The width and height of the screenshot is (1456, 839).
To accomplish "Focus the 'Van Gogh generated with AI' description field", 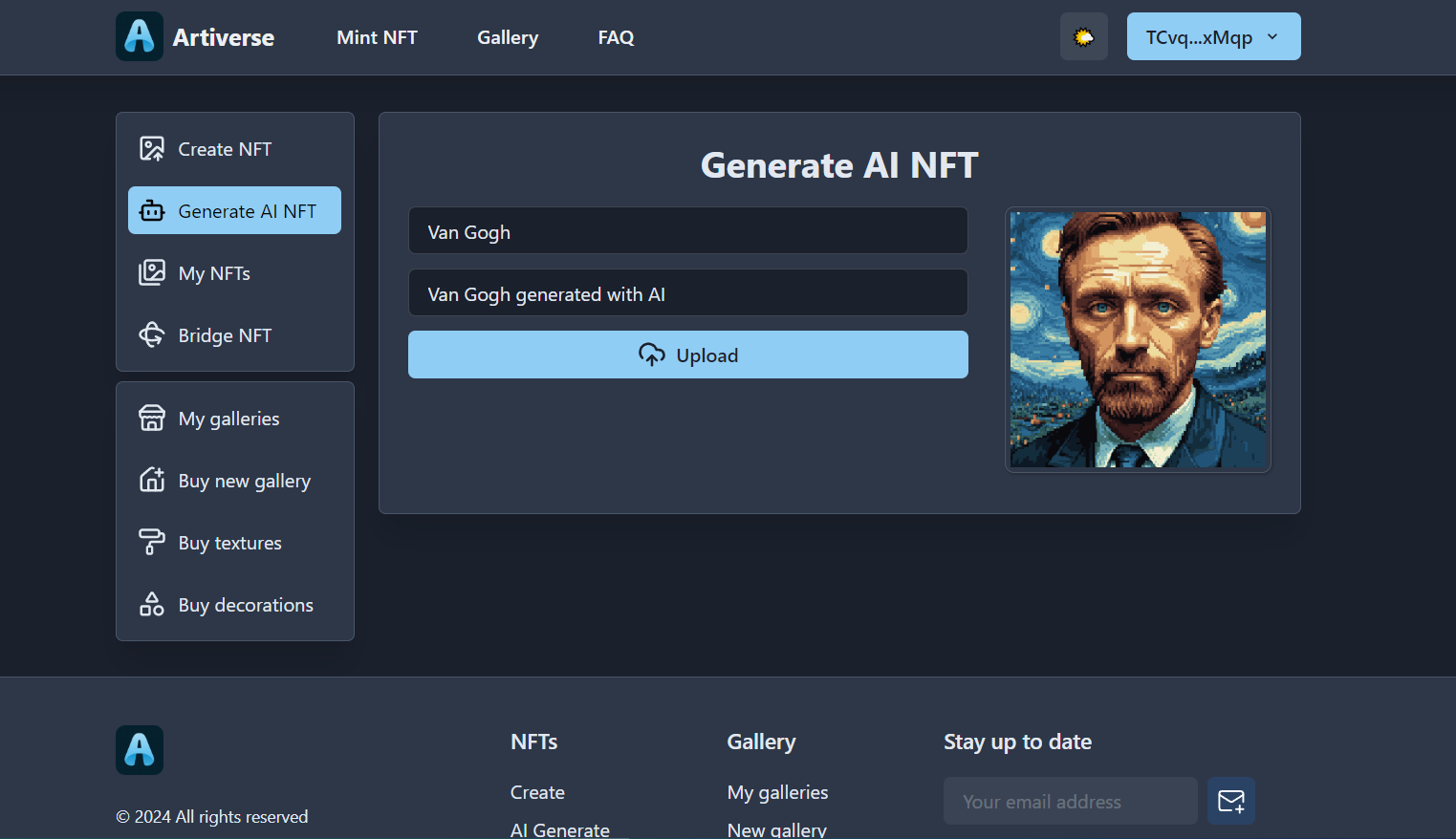I will tap(688, 292).
